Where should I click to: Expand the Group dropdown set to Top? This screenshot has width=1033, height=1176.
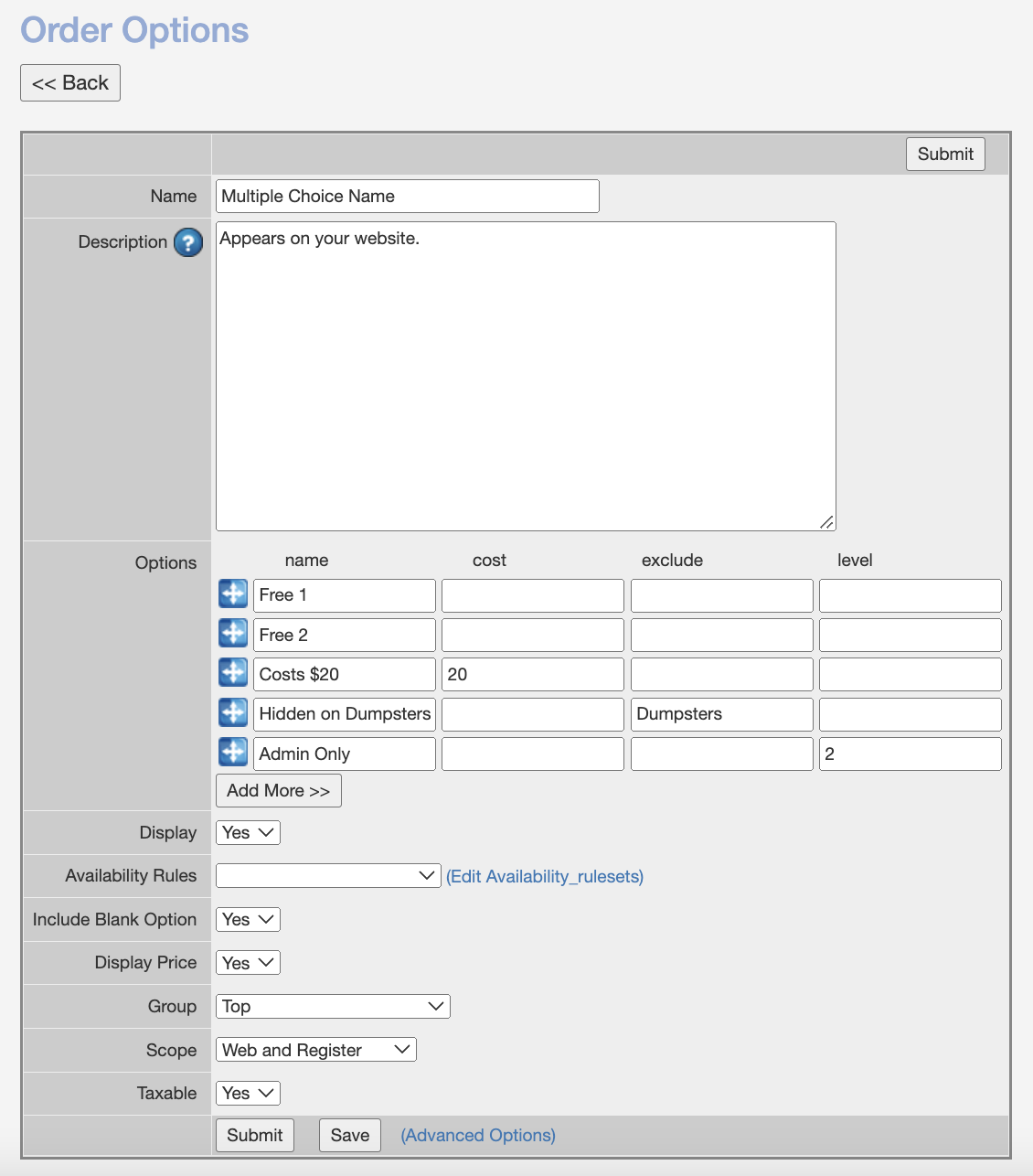pos(333,1006)
